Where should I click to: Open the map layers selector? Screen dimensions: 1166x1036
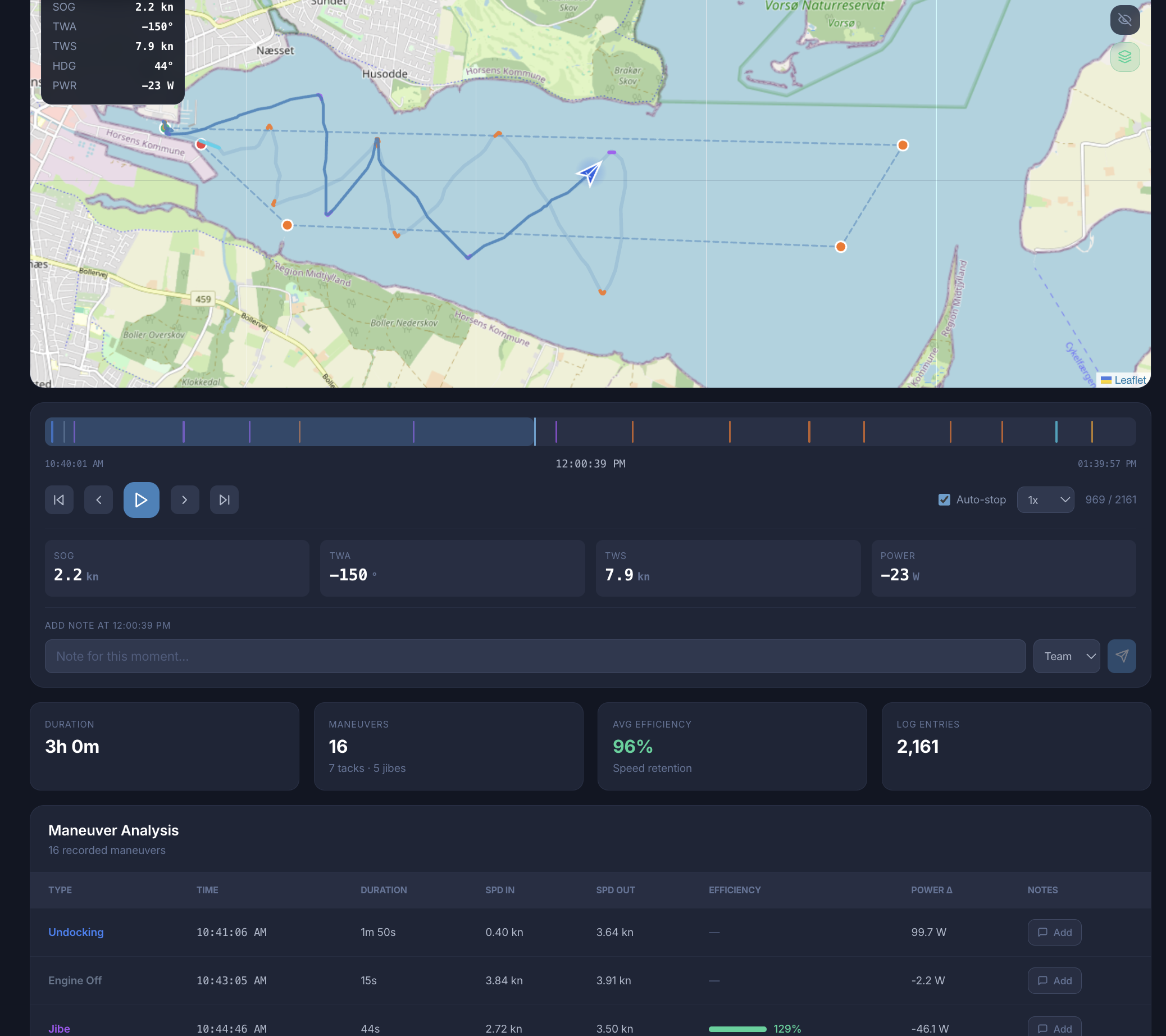(x=1124, y=57)
